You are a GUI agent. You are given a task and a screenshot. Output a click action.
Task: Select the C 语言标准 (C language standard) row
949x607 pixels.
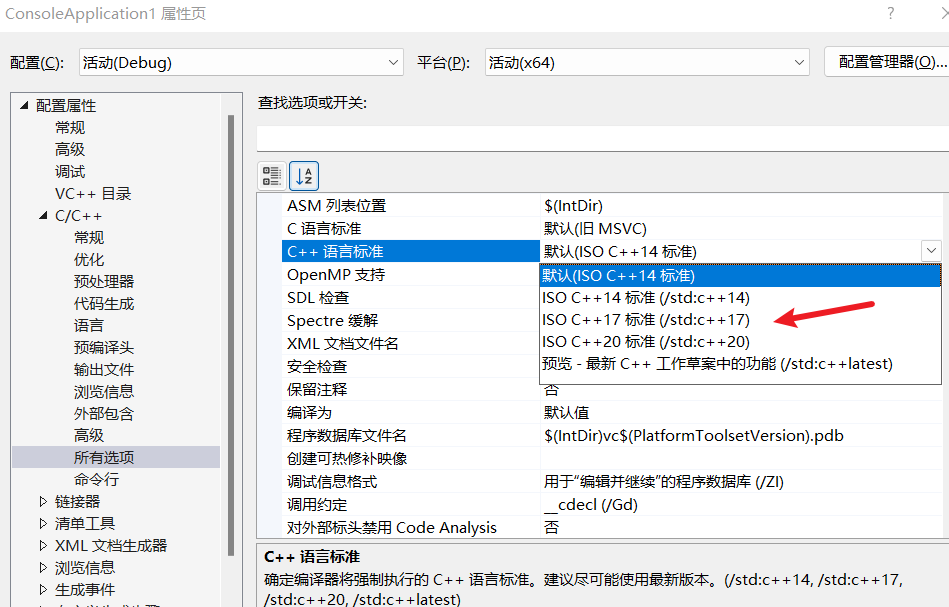click(411, 229)
